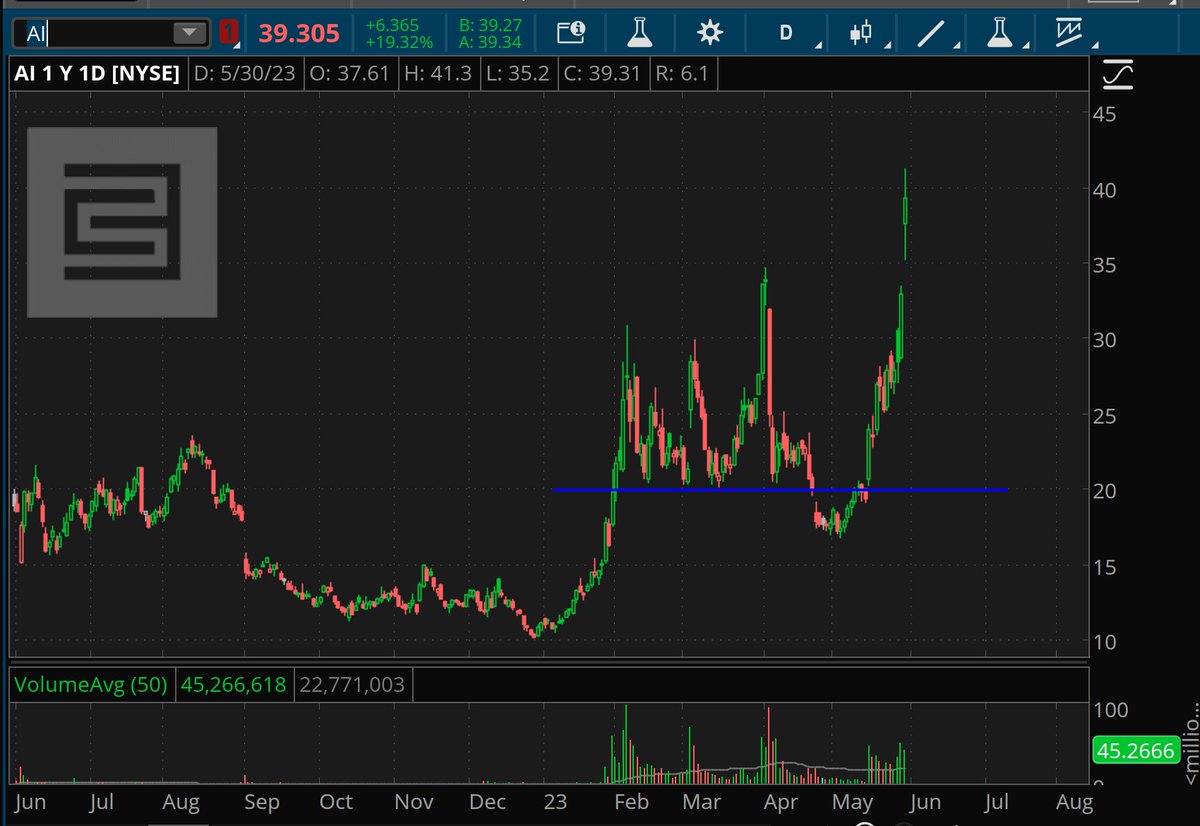Viewport: 1200px width, 826px height.
Task: Click the 40 price axis label
Action: pos(1104,189)
